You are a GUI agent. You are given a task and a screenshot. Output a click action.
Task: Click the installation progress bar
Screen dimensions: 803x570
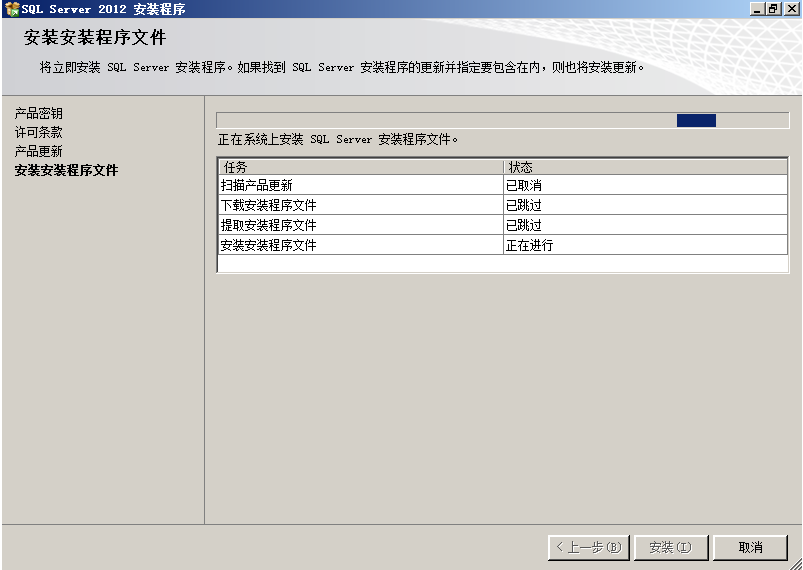click(502, 120)
